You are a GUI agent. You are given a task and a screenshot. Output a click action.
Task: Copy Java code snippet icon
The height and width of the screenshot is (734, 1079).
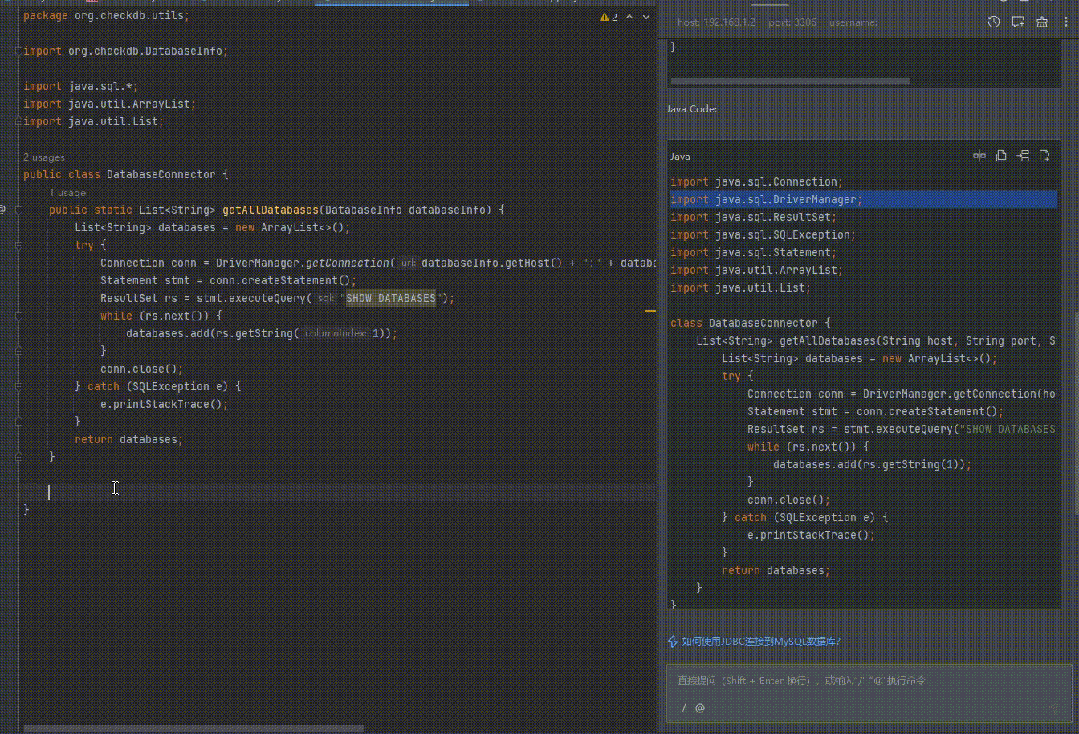1001,156
